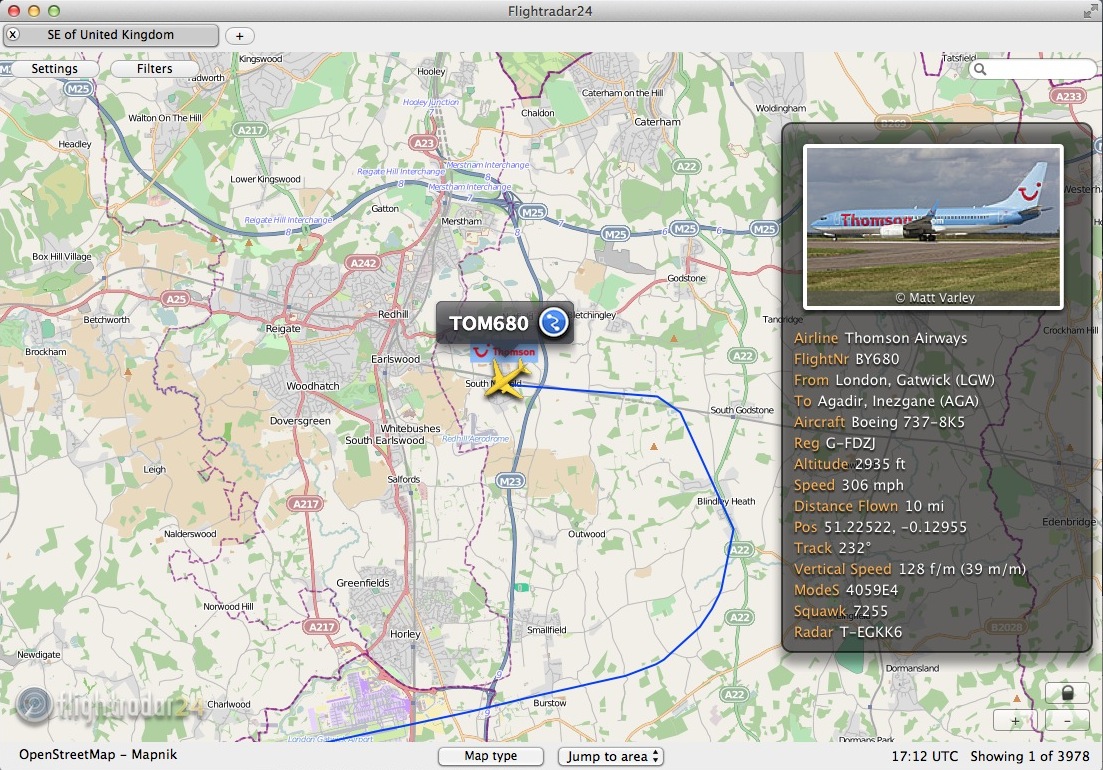Viewport: 1103px width, 770px height.
Task: Open the blue route icon beside TOM680
Action: click(x=554, y=323)
